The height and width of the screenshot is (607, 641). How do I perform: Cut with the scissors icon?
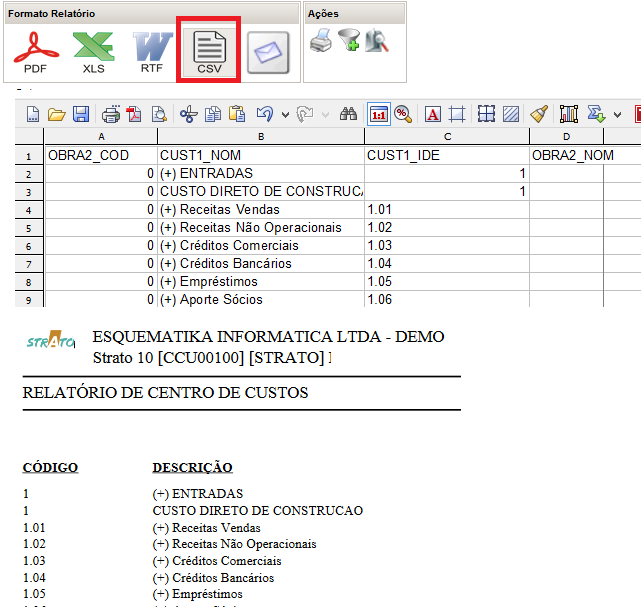click(x=188, y=114)
